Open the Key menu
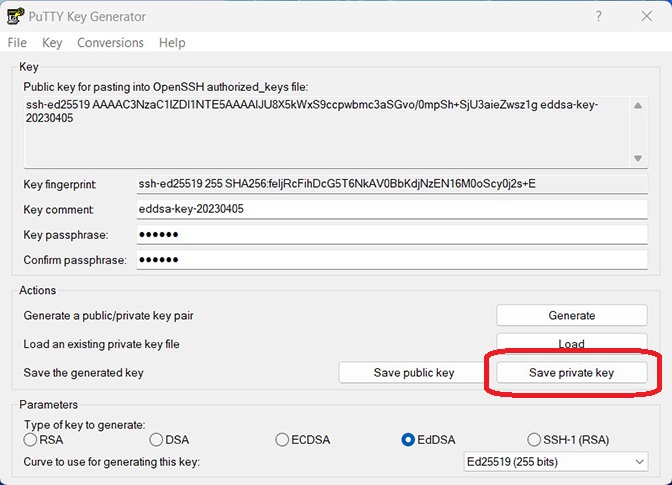Image resolution: width=672 pixels, height=485 pixels. pos(52,42)
